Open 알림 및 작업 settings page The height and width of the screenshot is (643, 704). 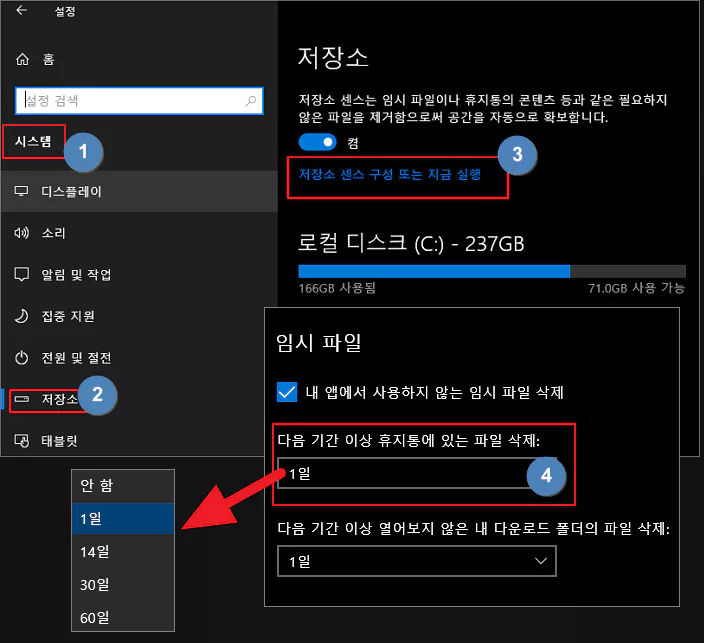(140, 274)
